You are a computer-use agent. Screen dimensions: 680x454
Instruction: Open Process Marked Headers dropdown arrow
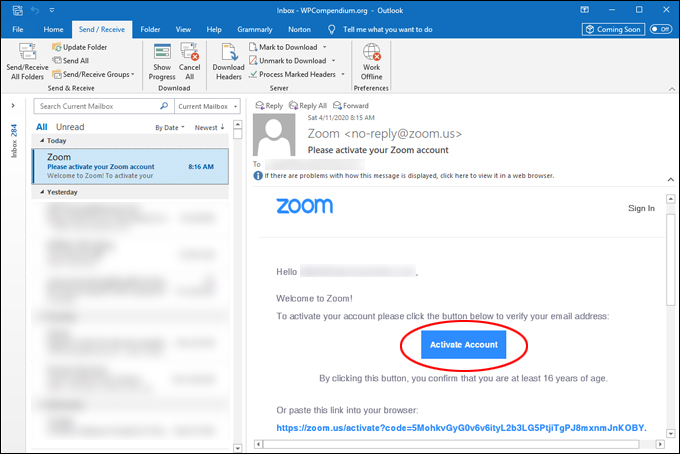coord(343,74)
